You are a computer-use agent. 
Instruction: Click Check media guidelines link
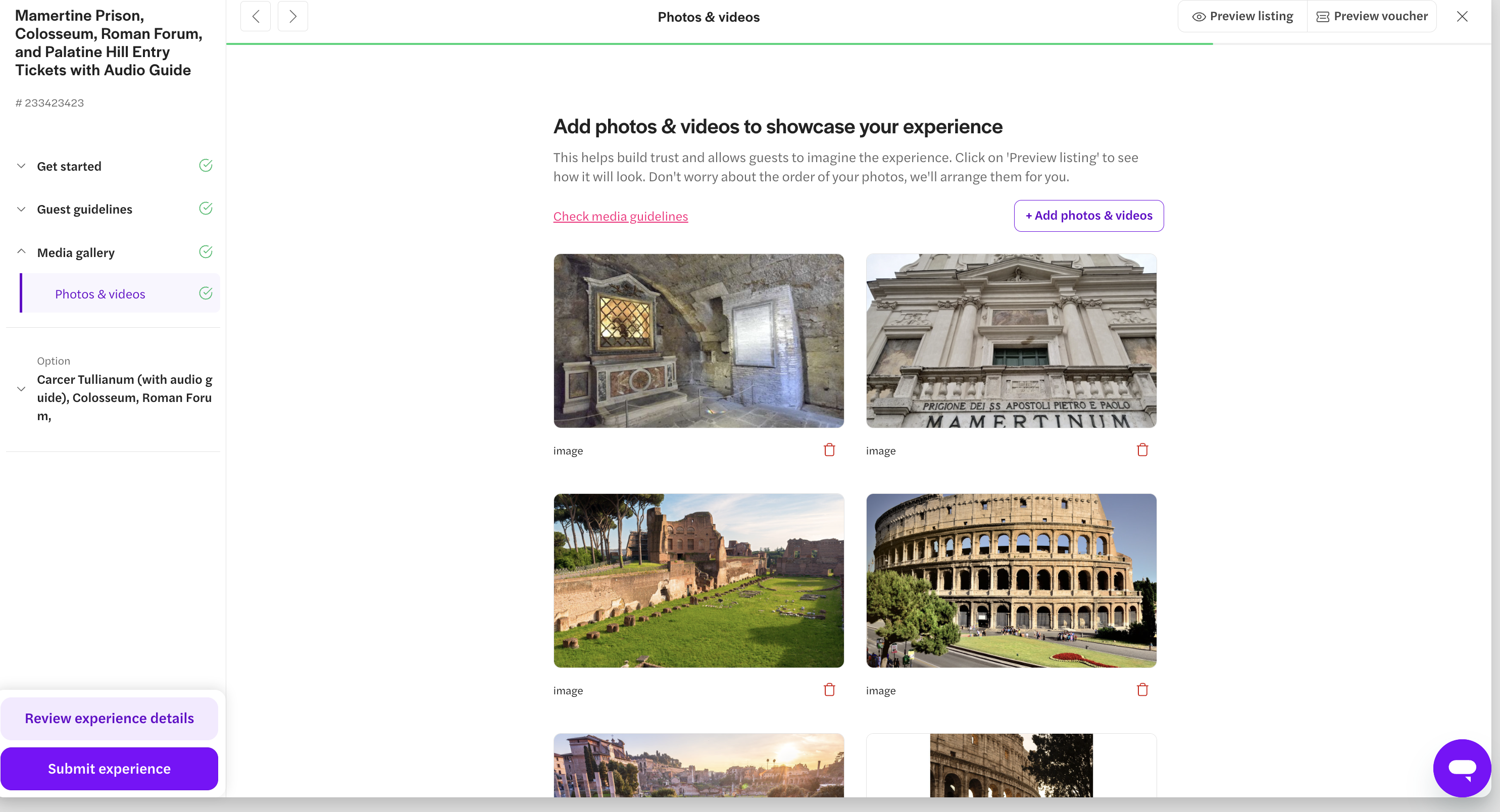coord(620,217)
